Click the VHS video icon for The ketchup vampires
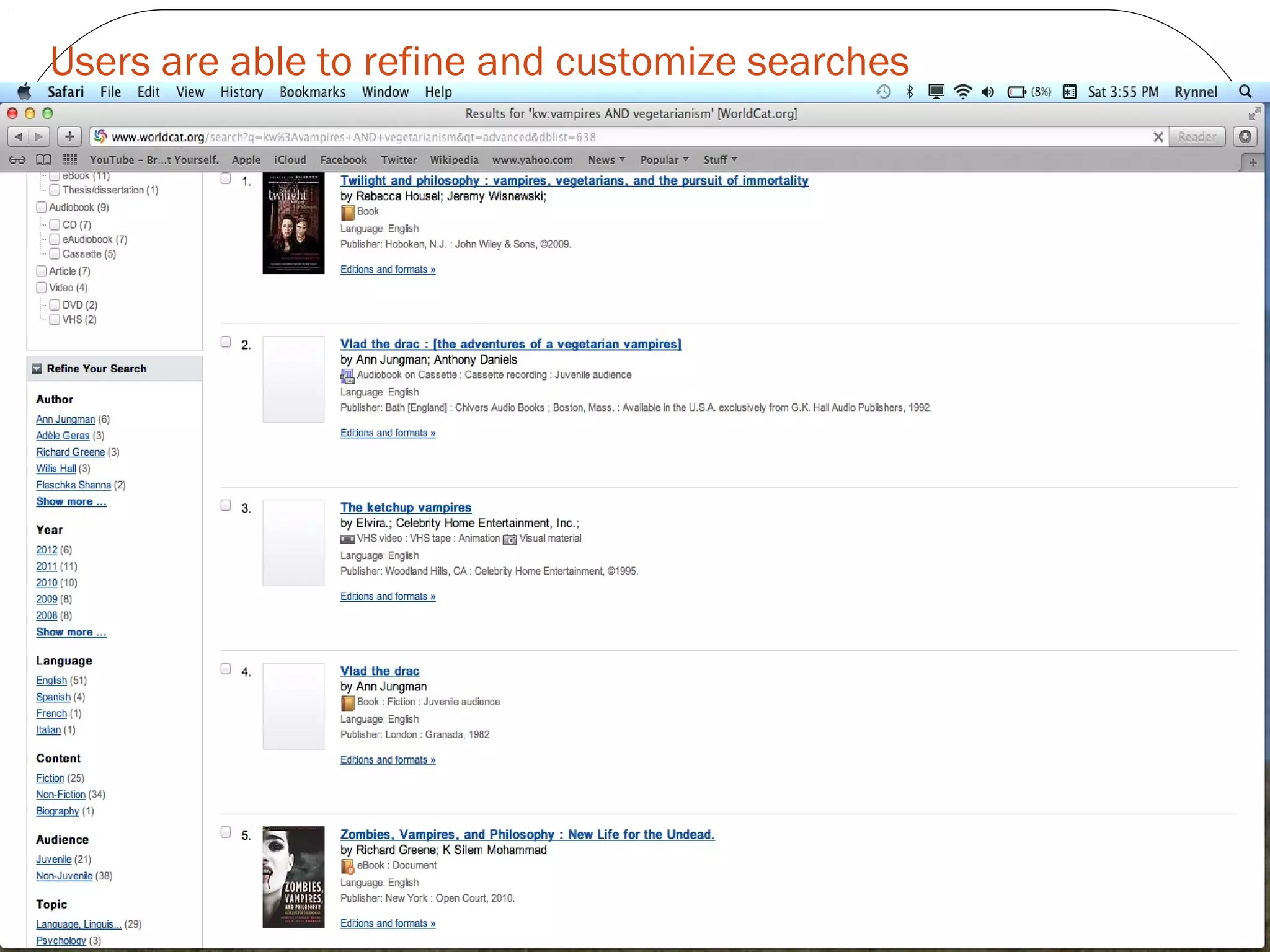Image resolution: width=1270 pixels, height=952 pixels. pos(347,539)
